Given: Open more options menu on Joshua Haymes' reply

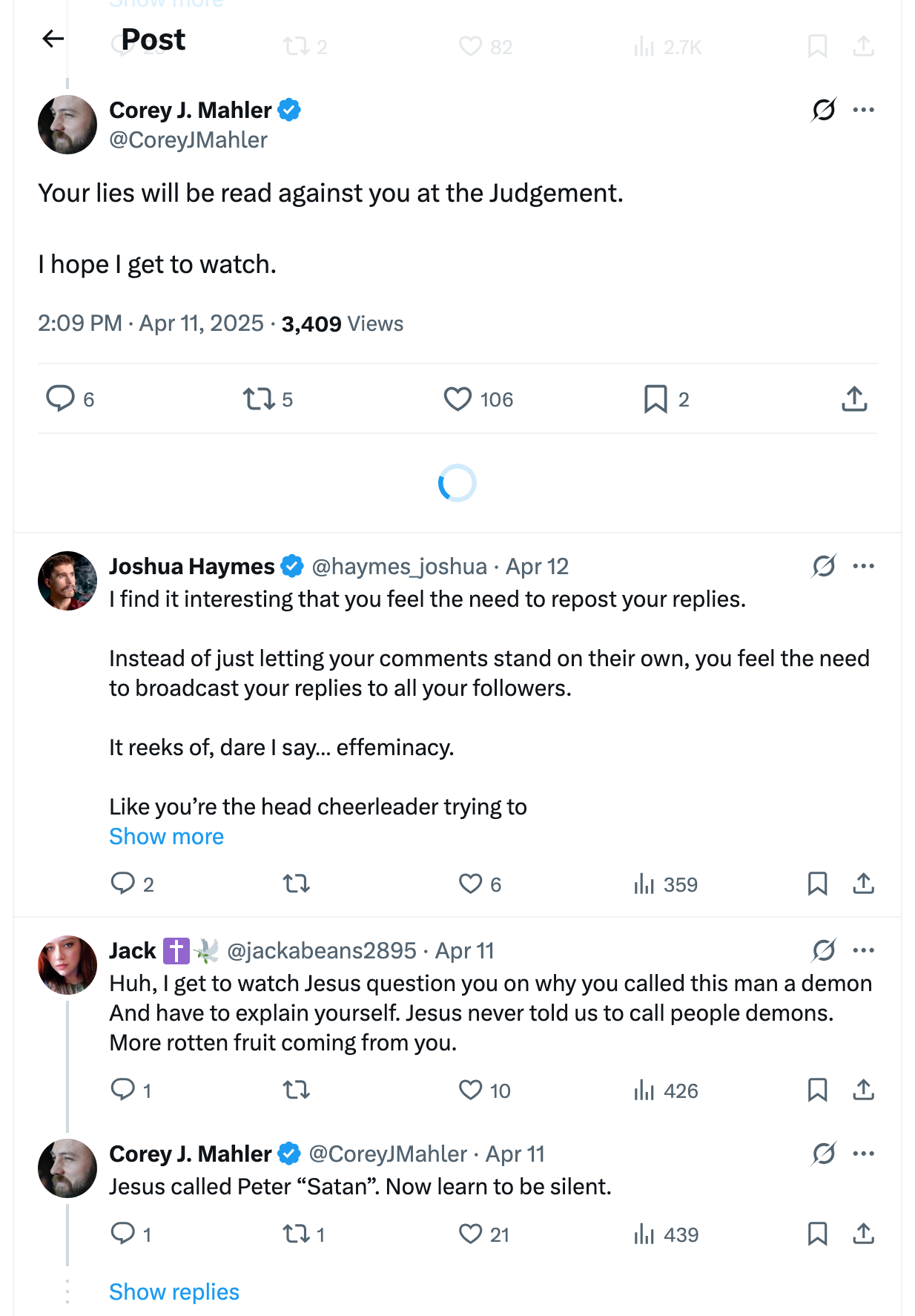Looking at the screenshot, I should tap(864, 566).
